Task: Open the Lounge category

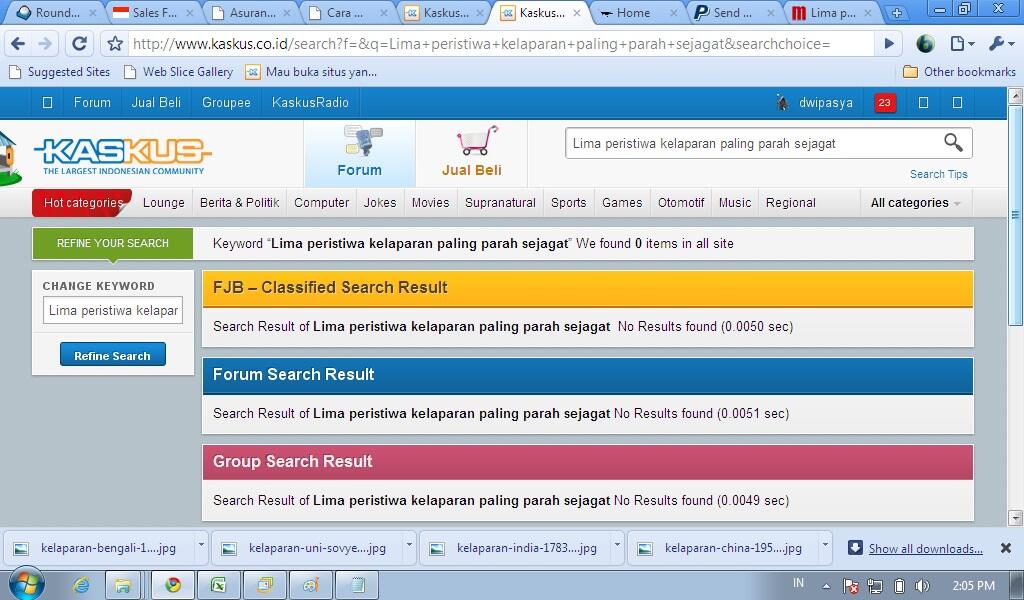Action: pos(164,203)
